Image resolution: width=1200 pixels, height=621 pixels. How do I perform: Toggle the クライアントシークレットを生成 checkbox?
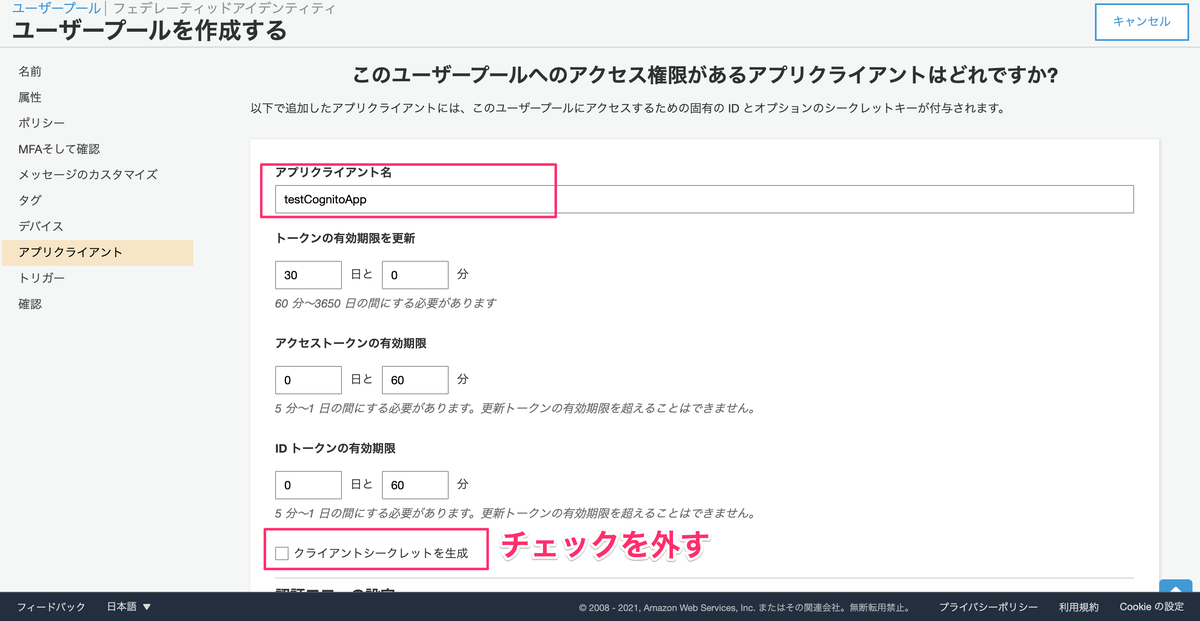282,553
